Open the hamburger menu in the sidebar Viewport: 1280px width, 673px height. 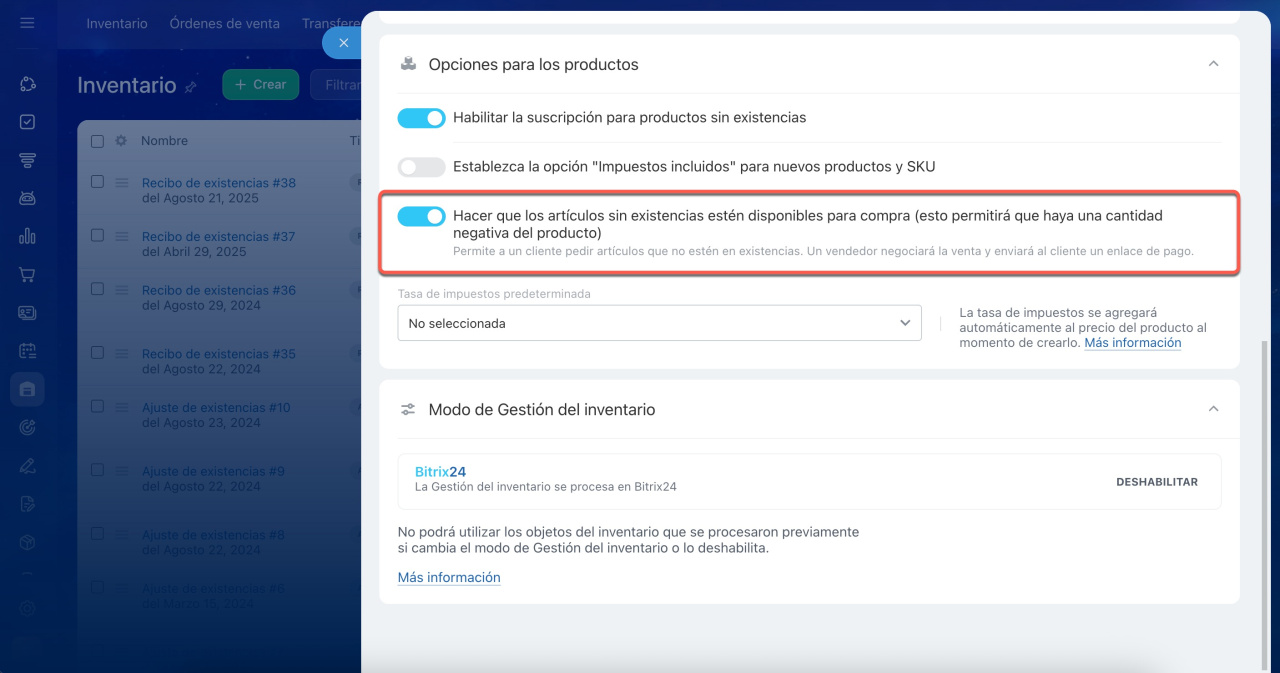[x=27, y=23]
